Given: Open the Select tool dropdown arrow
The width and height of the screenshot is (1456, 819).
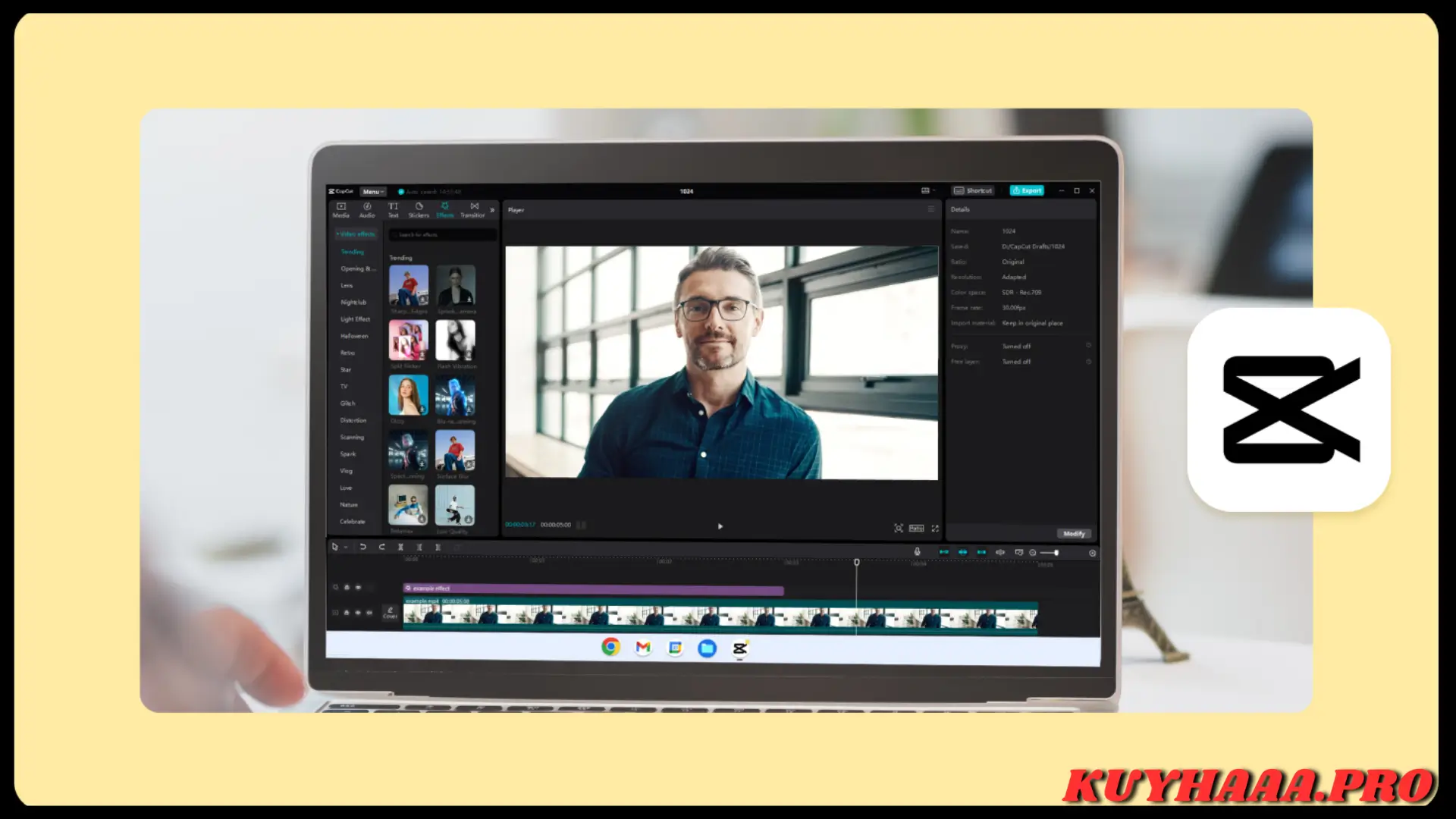Looking at the screenshot, I should (346, 548).
